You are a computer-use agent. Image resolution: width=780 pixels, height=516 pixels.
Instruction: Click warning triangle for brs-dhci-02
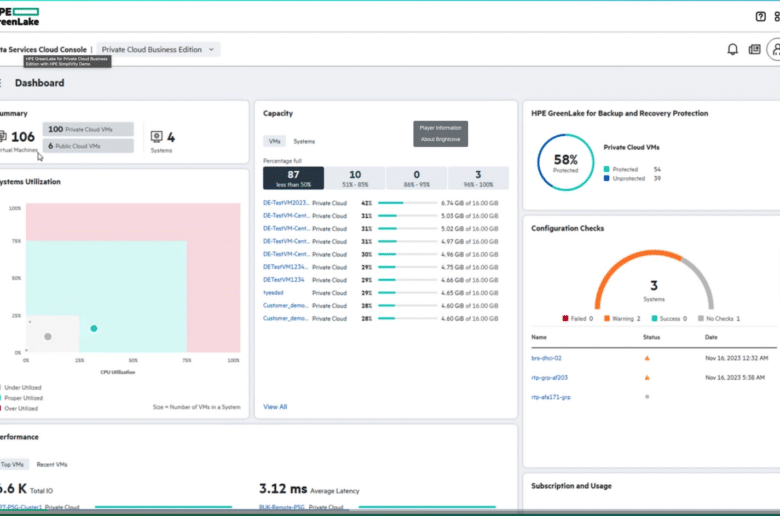(x=647, y=358)
